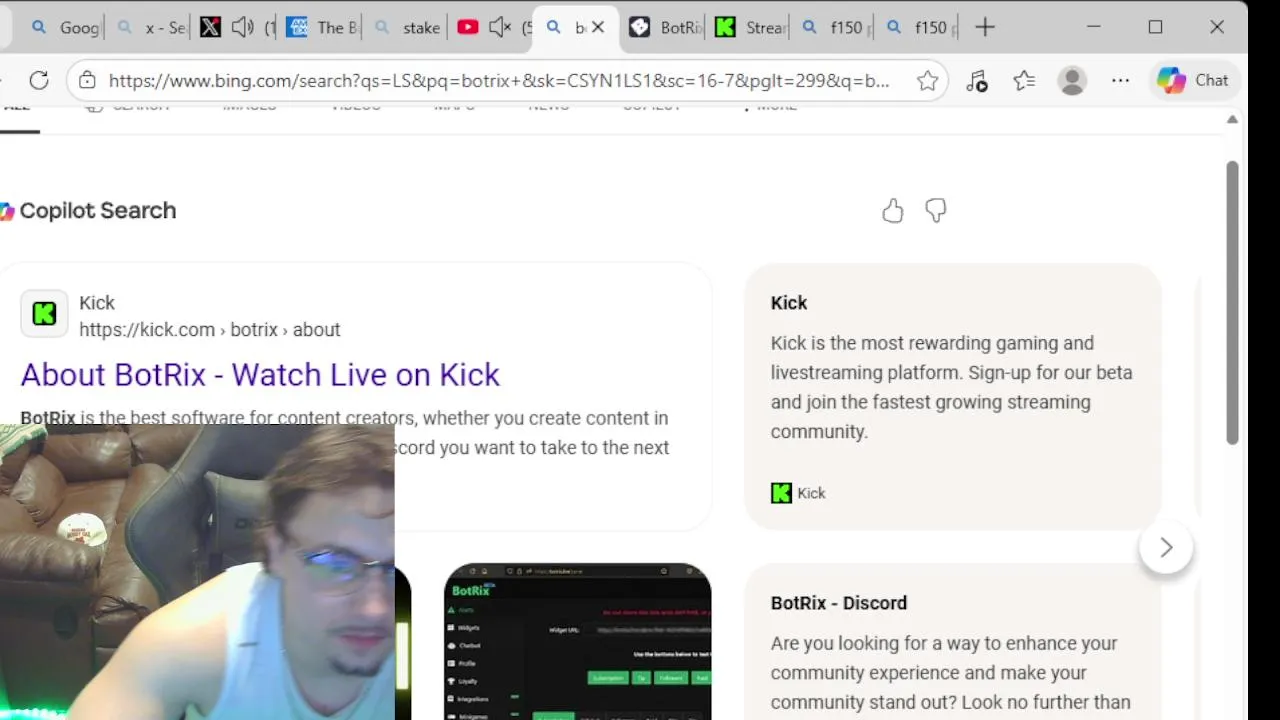View site information lock icon
1280x720 pixels.
click(x=87, y=80)
